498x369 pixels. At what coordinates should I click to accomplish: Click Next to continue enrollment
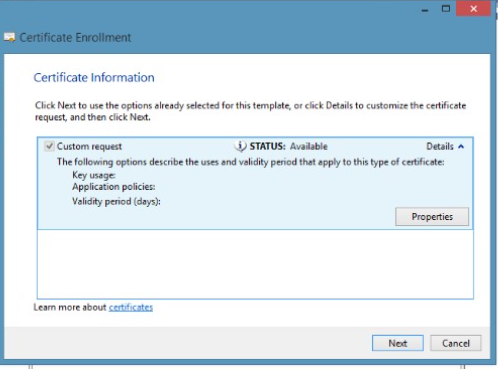[398, 343]
